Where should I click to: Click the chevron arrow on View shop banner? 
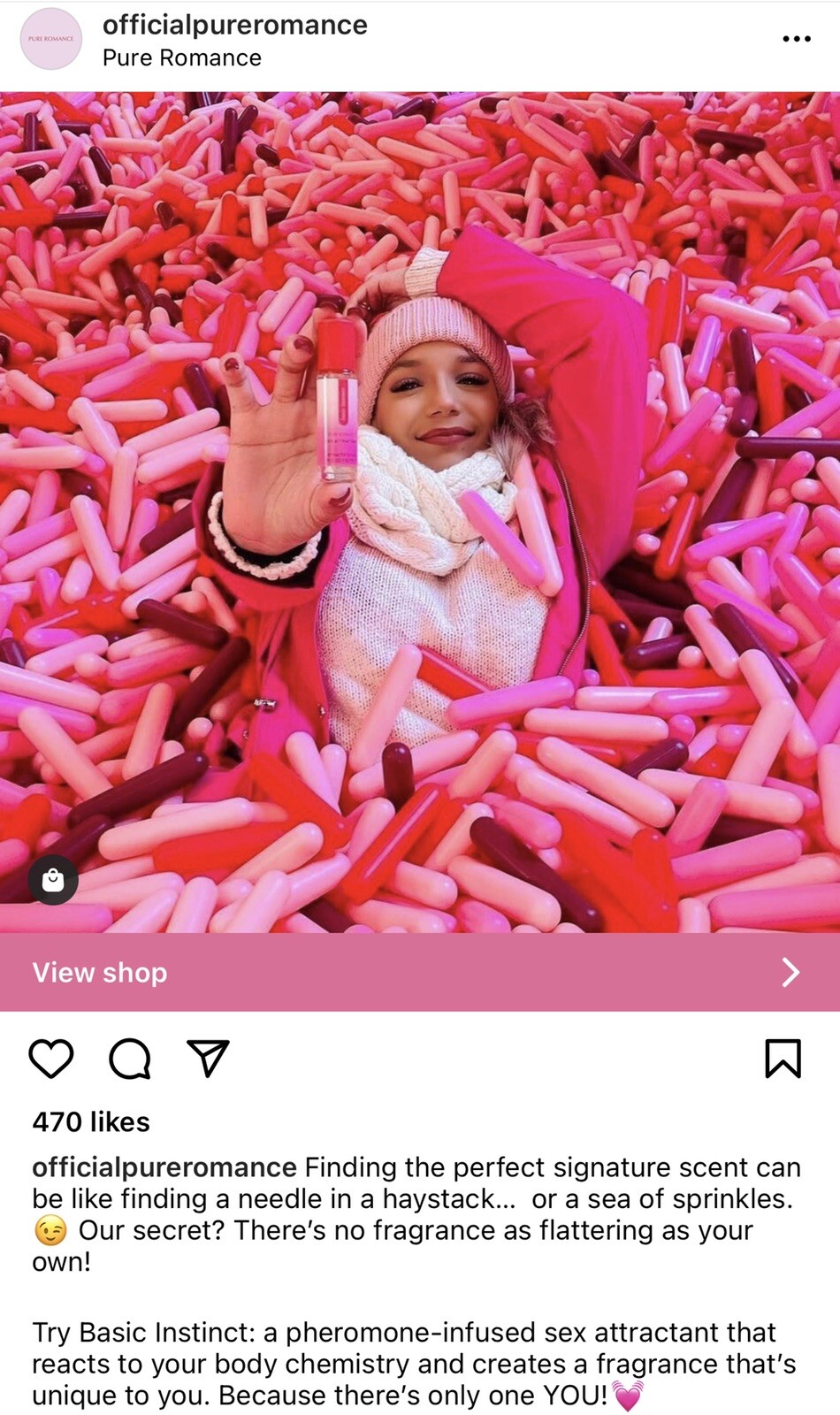click(x=790, y=972)
